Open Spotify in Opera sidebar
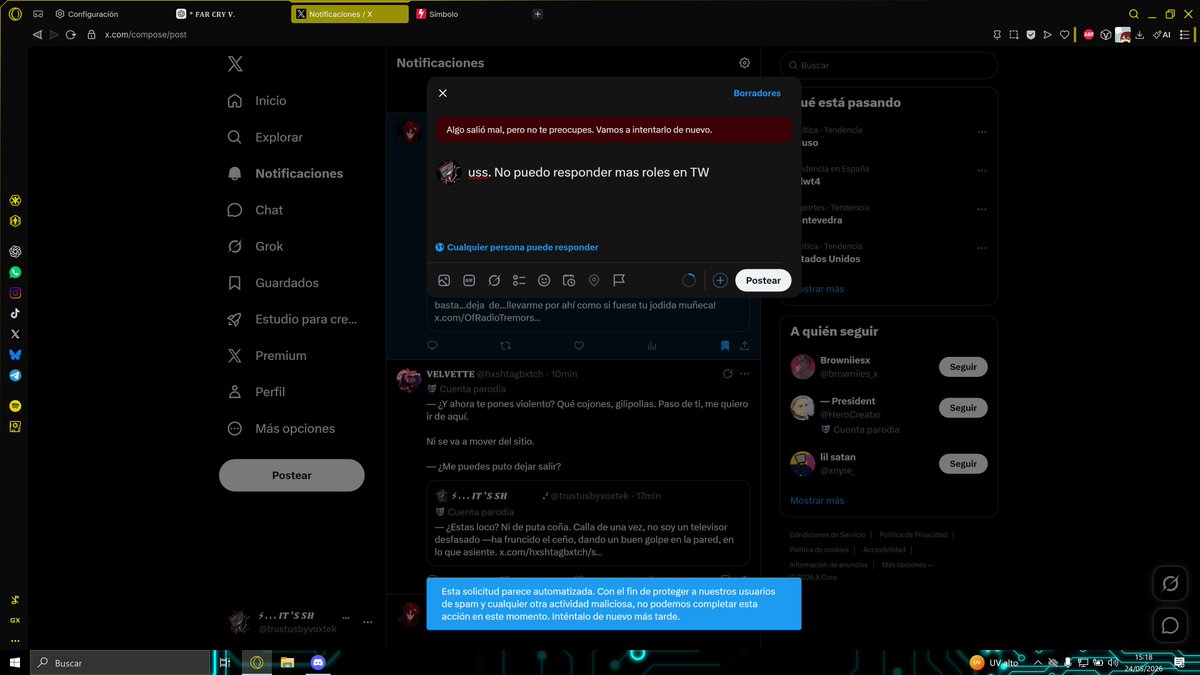Image resolution: width=1200 pixels, height=675 pixels. point(15,406)
